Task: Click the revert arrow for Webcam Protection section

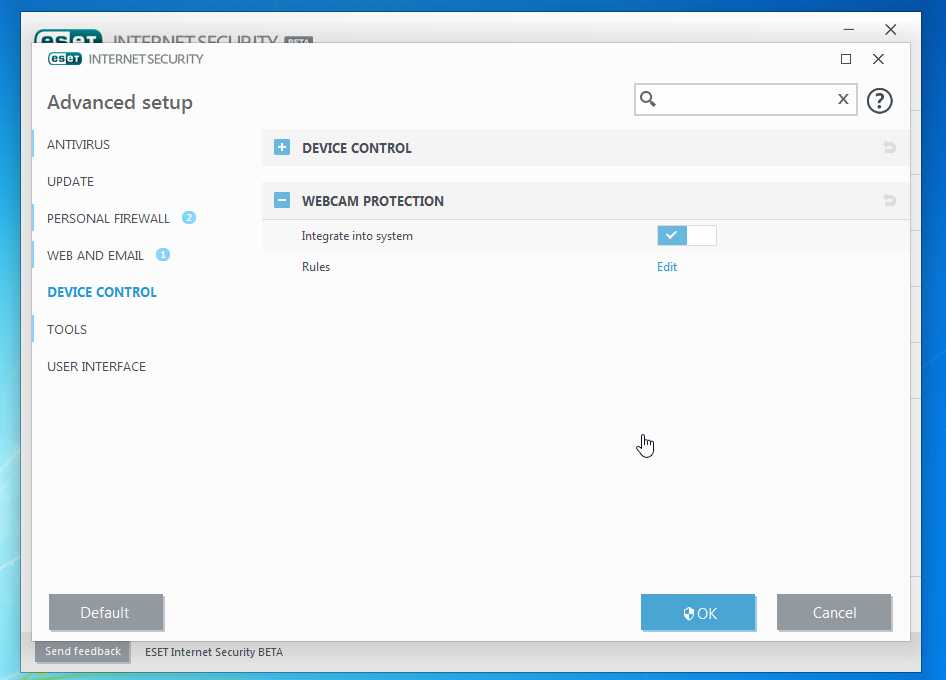Action: 889,200
